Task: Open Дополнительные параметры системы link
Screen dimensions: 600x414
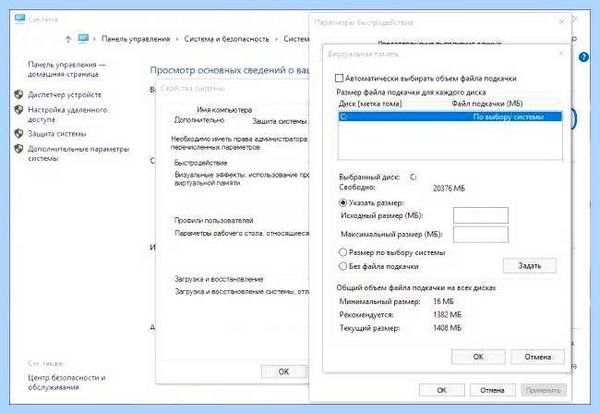Action: [78, 153]
